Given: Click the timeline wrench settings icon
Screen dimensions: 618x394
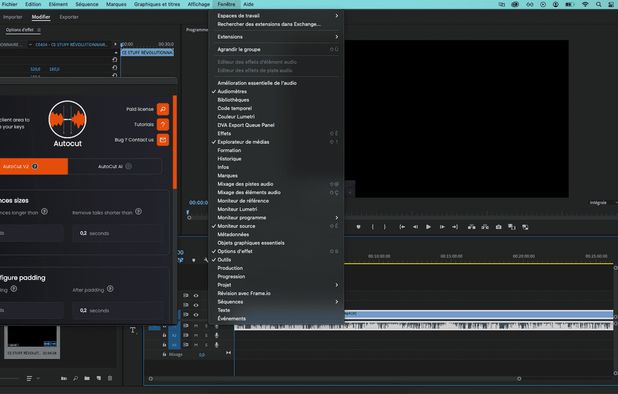Looking at the screenshot, I should pyautogui.click(x=206, y=260).
